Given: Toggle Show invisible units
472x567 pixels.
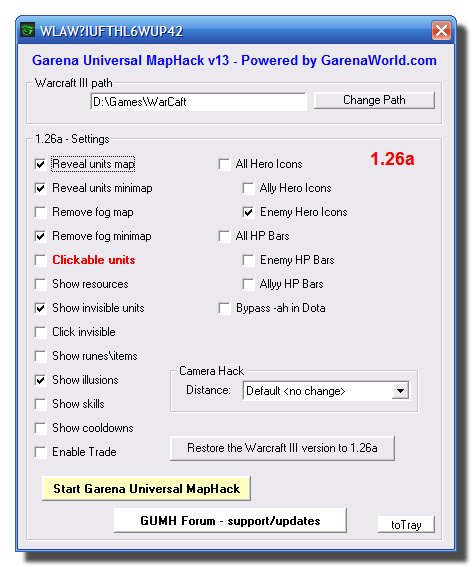Looking at the screenshot, I should pos(41,308).
